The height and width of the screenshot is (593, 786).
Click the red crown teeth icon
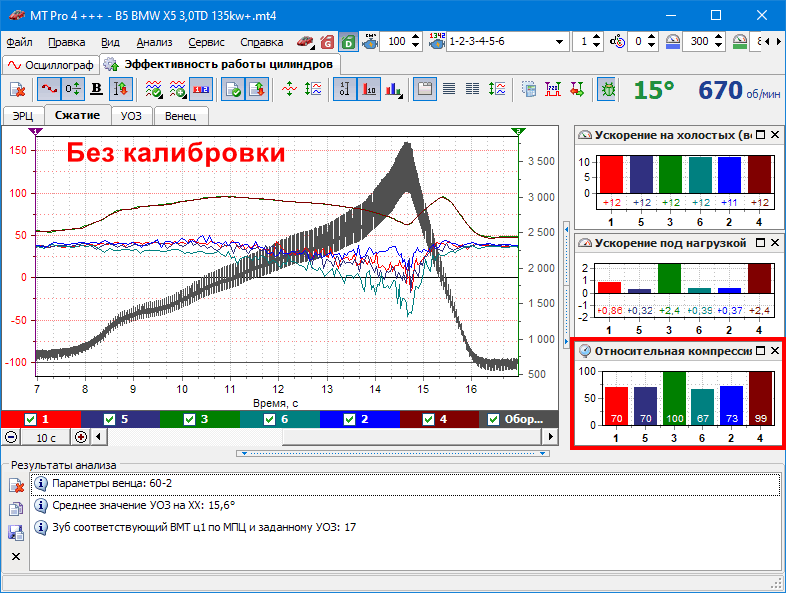pyautogui.click(x=553, y=90)
